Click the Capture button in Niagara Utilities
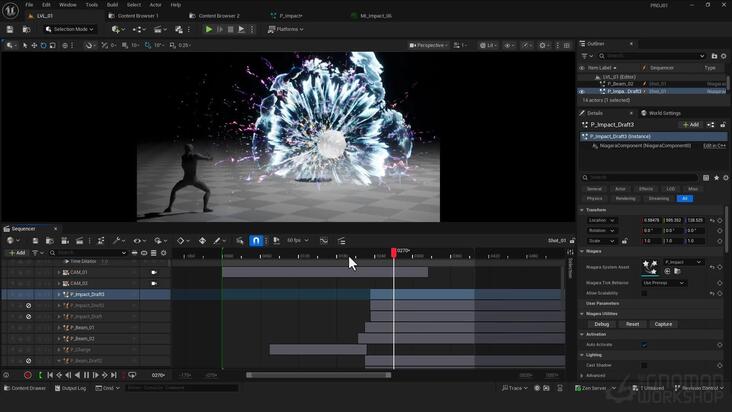The image size is (732, 412). coord(663,324)
